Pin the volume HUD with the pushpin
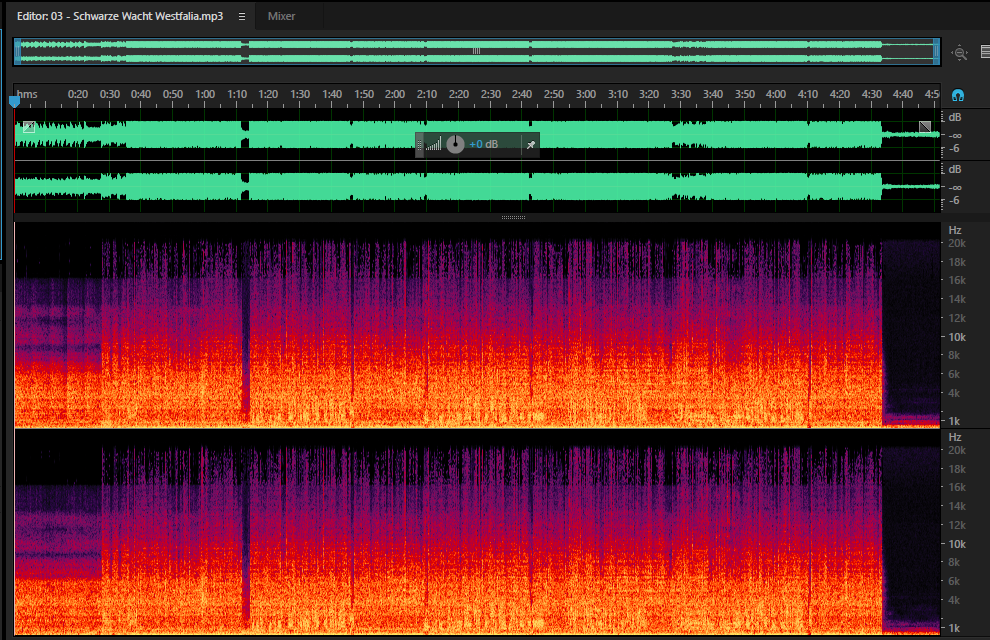 [x=531, y=145]
